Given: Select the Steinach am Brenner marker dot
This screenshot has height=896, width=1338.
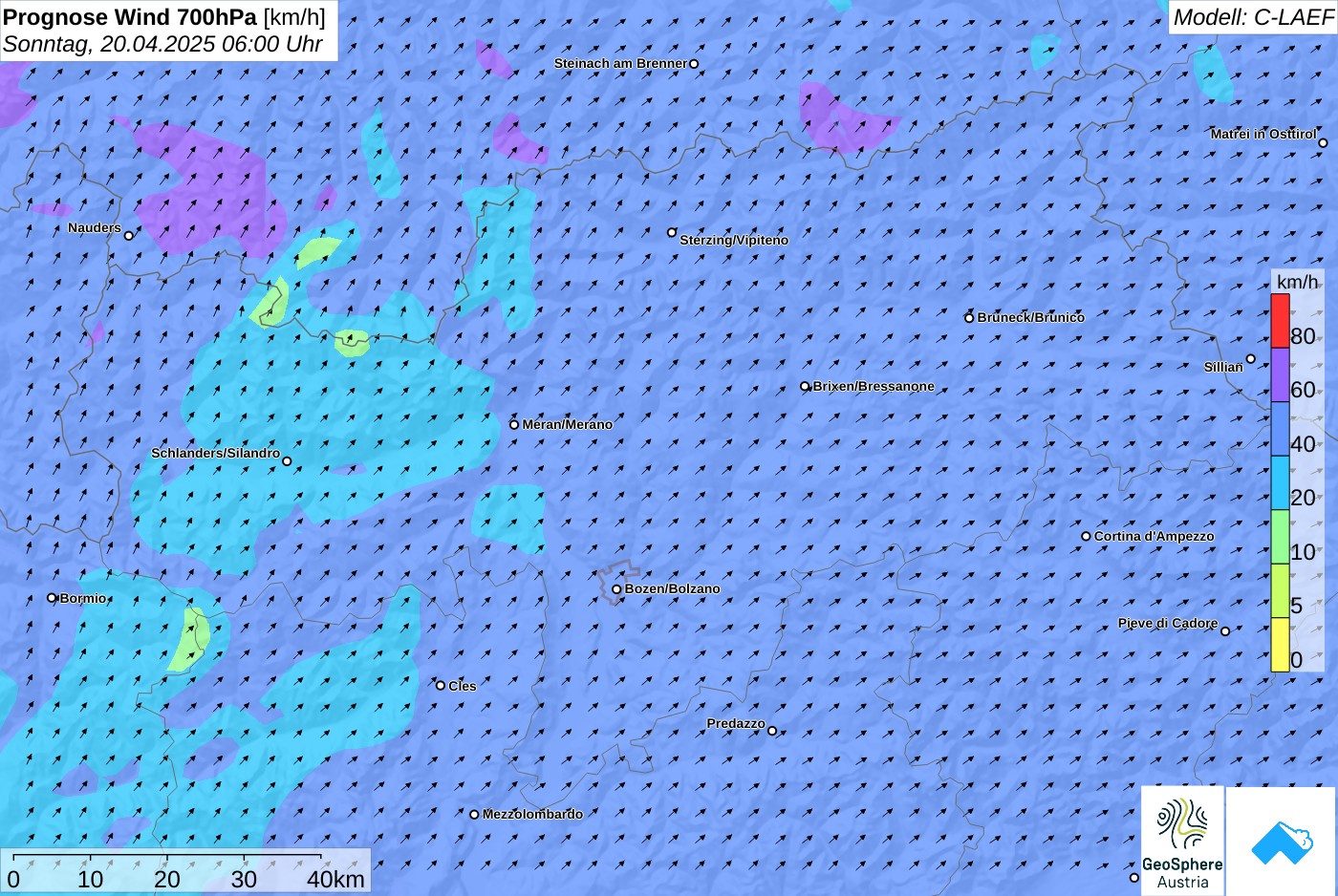Looking at the screenshot, I should (694, 64).
